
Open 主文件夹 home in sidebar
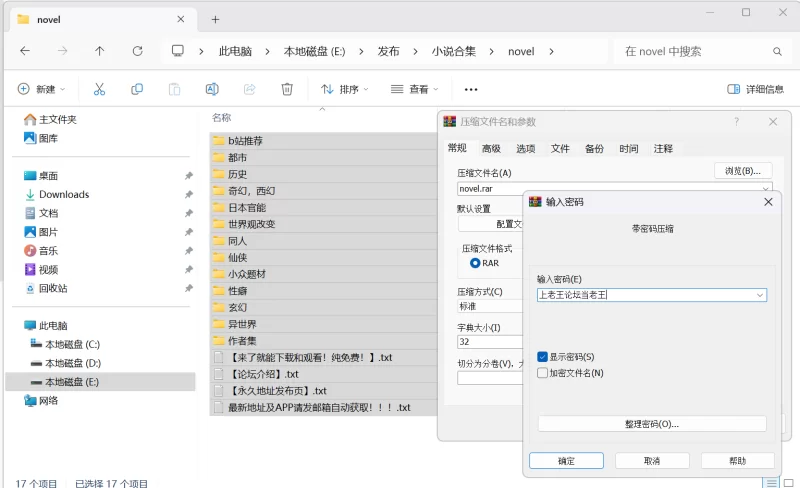(50, 119)
